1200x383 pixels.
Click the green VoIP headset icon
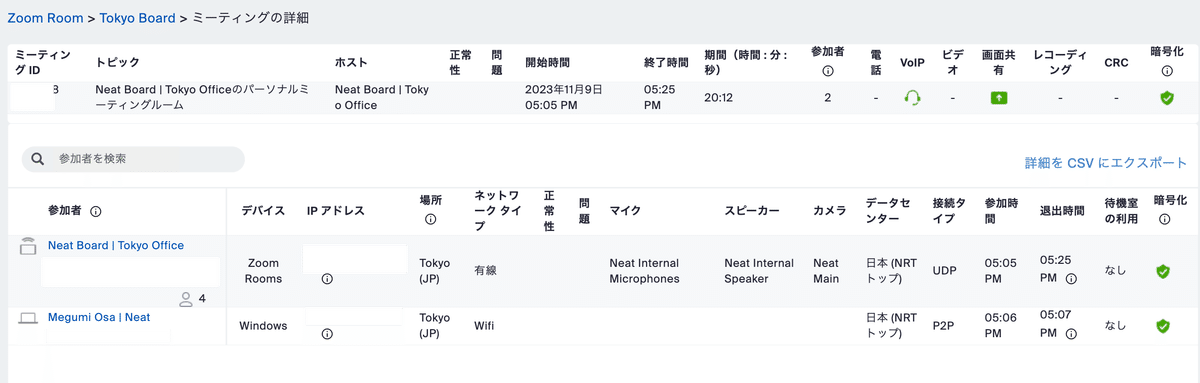pyautogui.click(x=911, y=98)
